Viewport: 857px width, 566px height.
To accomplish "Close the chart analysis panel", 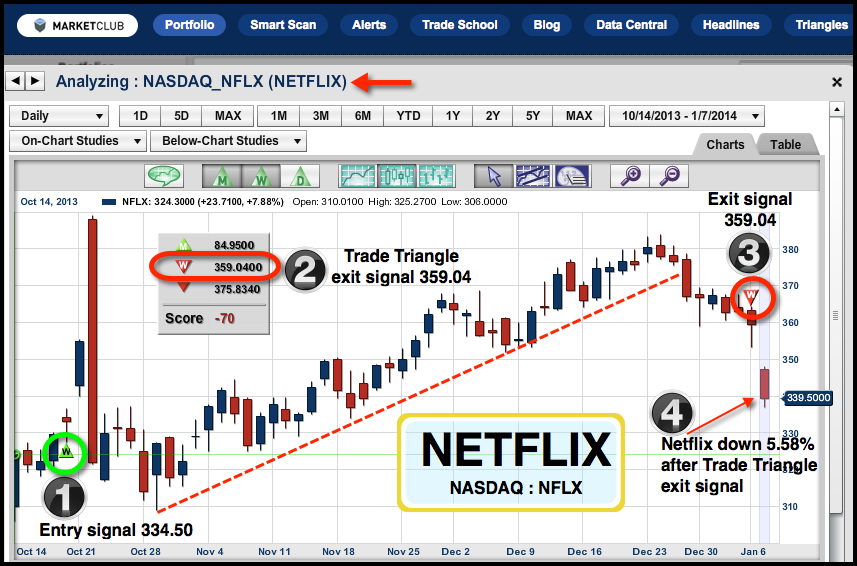I will tap(837, 82).
